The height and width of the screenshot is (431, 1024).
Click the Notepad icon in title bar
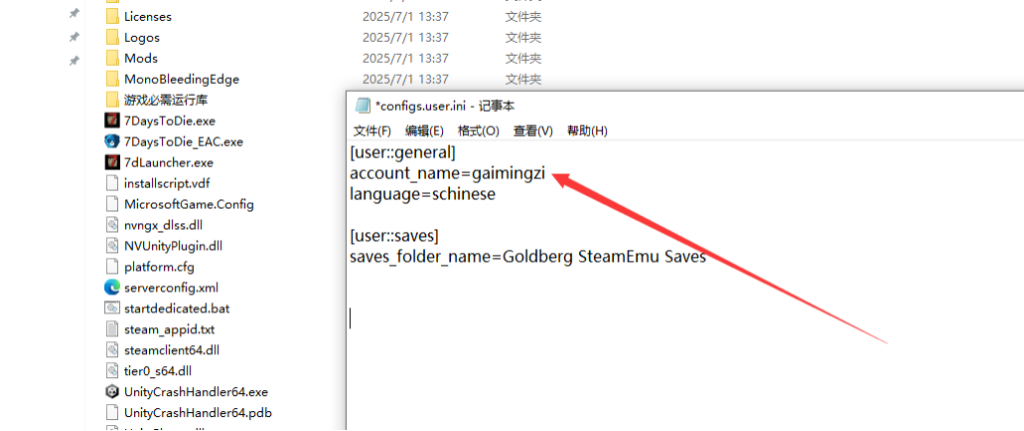[x=362, y=106]
